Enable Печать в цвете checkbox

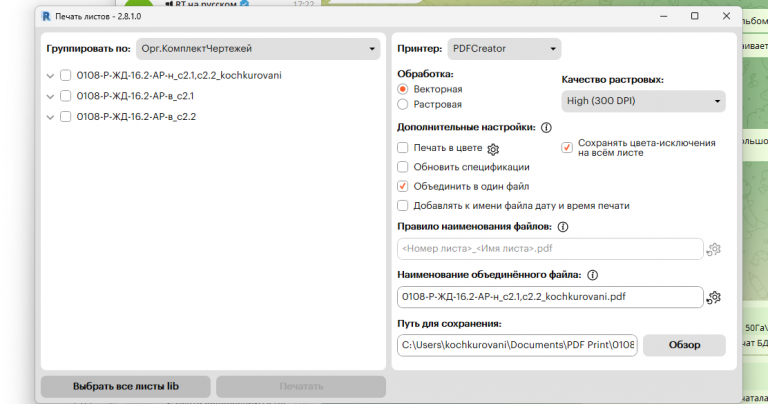[x=403, y=147]
